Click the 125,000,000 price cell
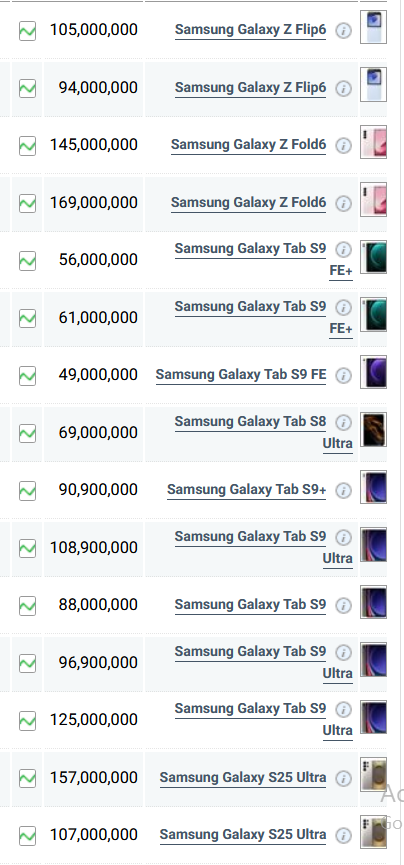404x865 pixels. coord(93,720)
